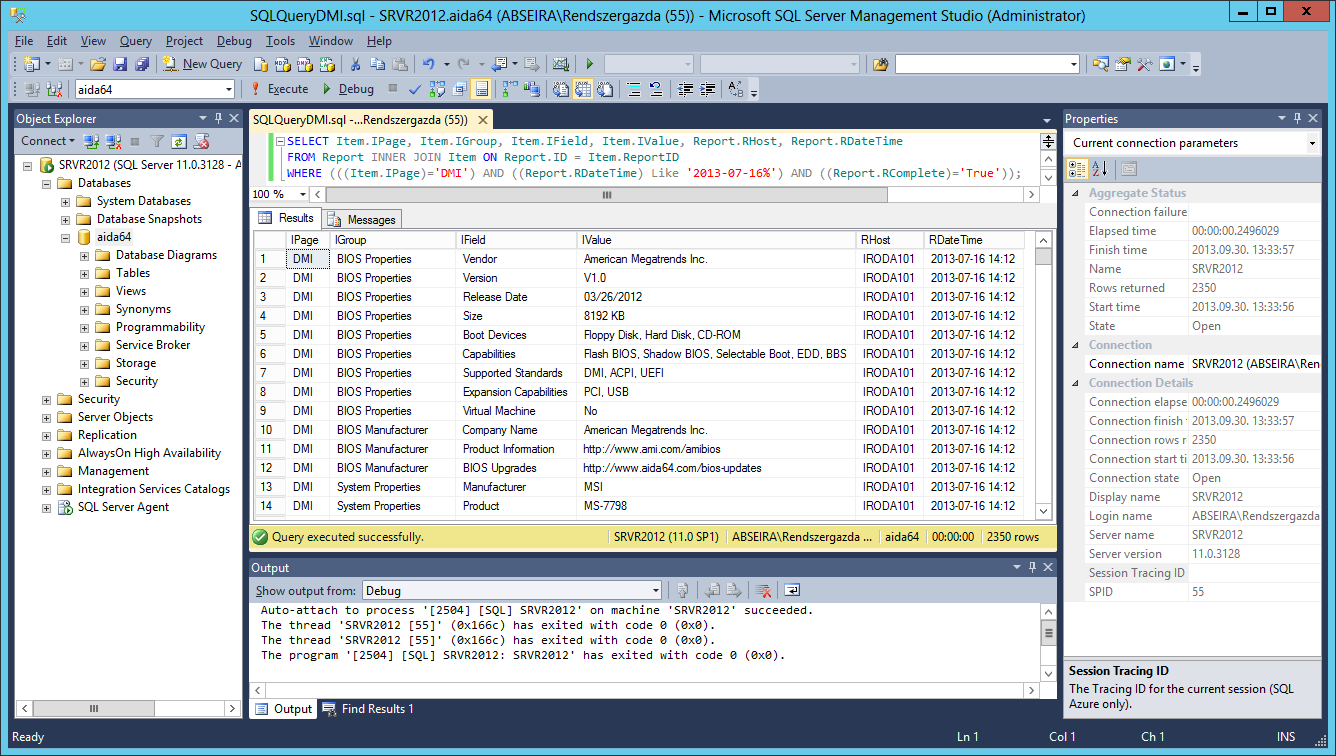Image resolution: width=1336 pixels, height=756 pixels.
Task: Save the query with the Save icon
Action: (x=120, y=63)
